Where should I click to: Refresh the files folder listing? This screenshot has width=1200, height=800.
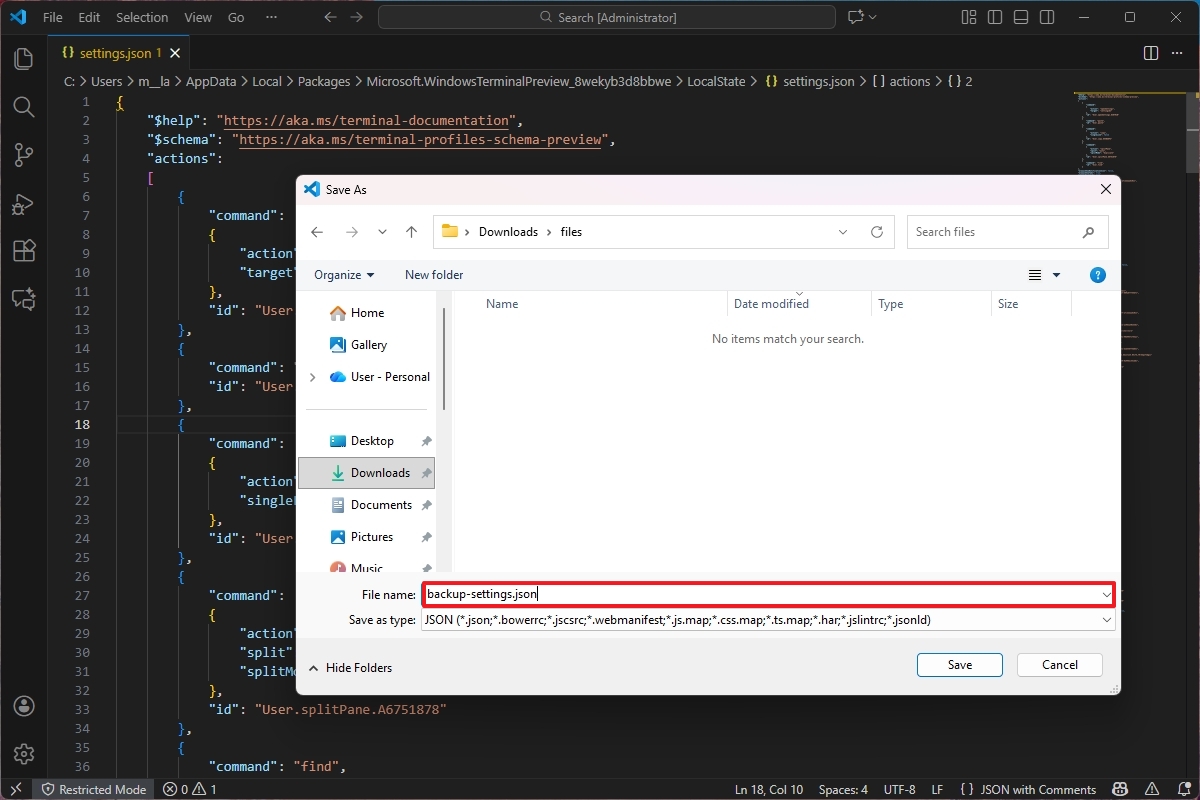877,232
